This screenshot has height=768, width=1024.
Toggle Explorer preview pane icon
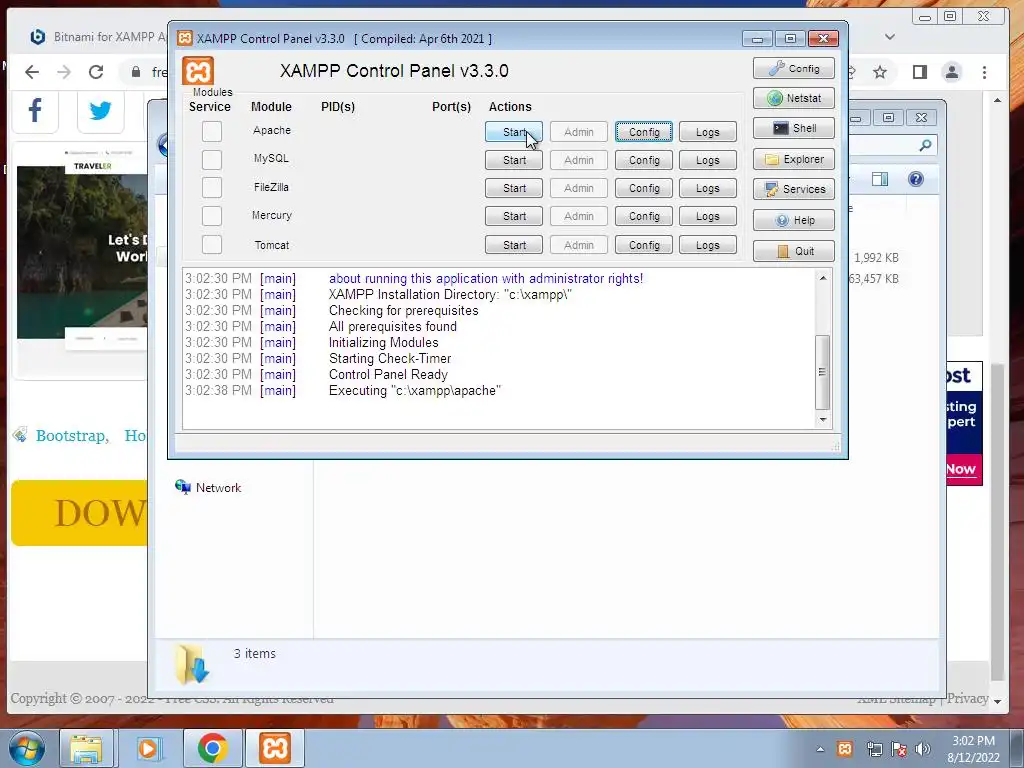tap(880, 179)
